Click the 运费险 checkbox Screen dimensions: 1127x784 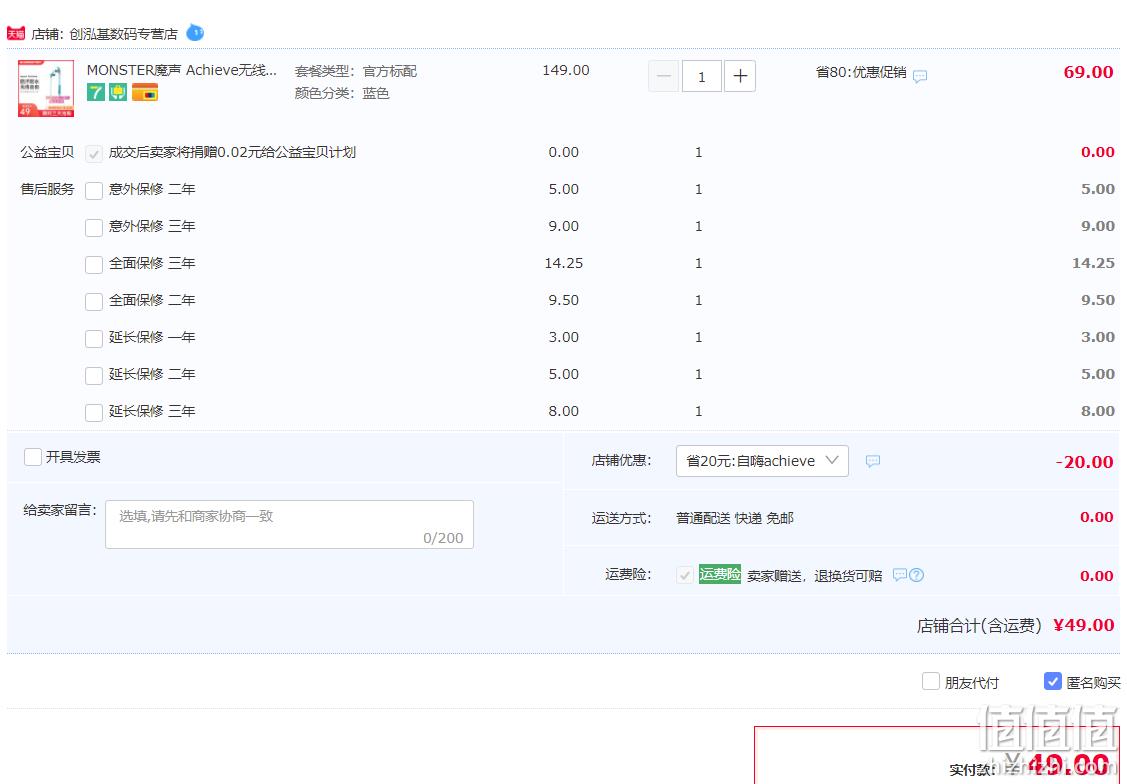tap(685, 575)
